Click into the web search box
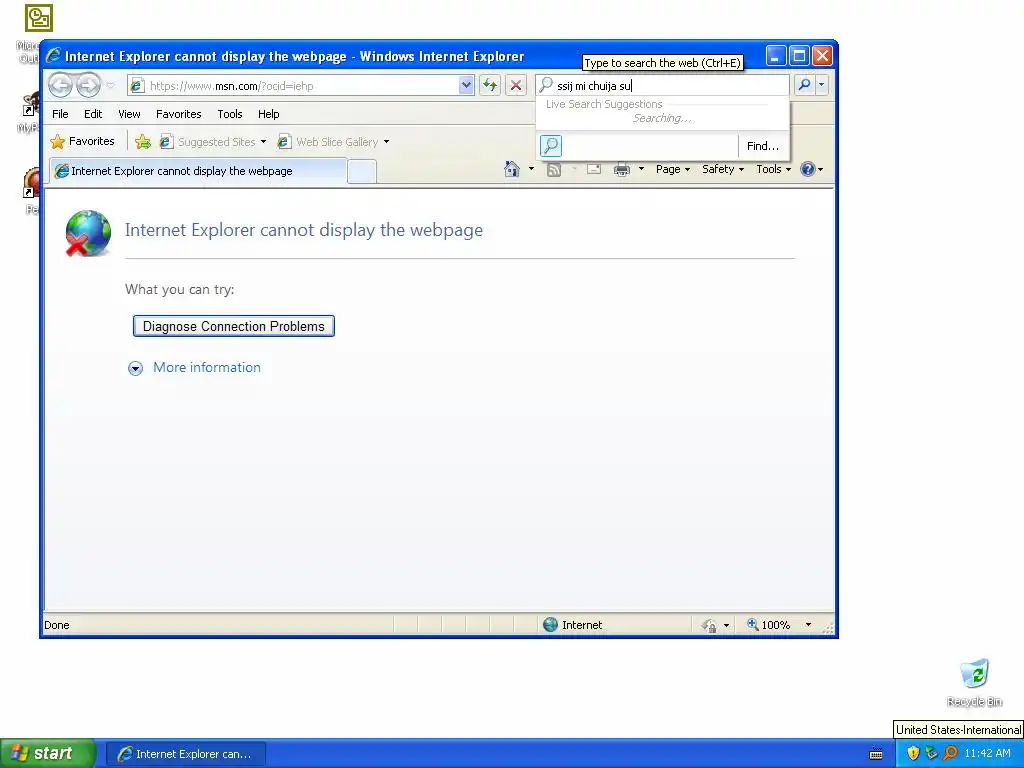The width and height of the screenshot is (1024, 768). coord(662,86)
